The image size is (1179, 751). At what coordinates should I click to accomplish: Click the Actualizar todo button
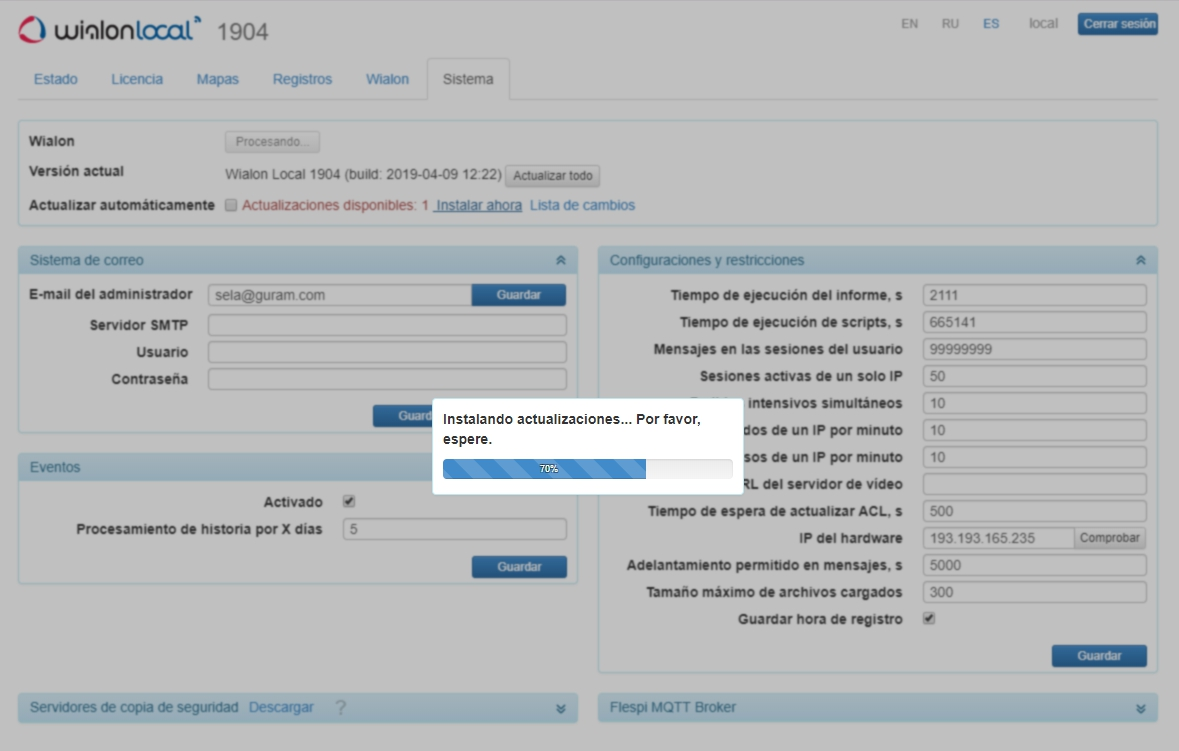[x=553, y=176]
